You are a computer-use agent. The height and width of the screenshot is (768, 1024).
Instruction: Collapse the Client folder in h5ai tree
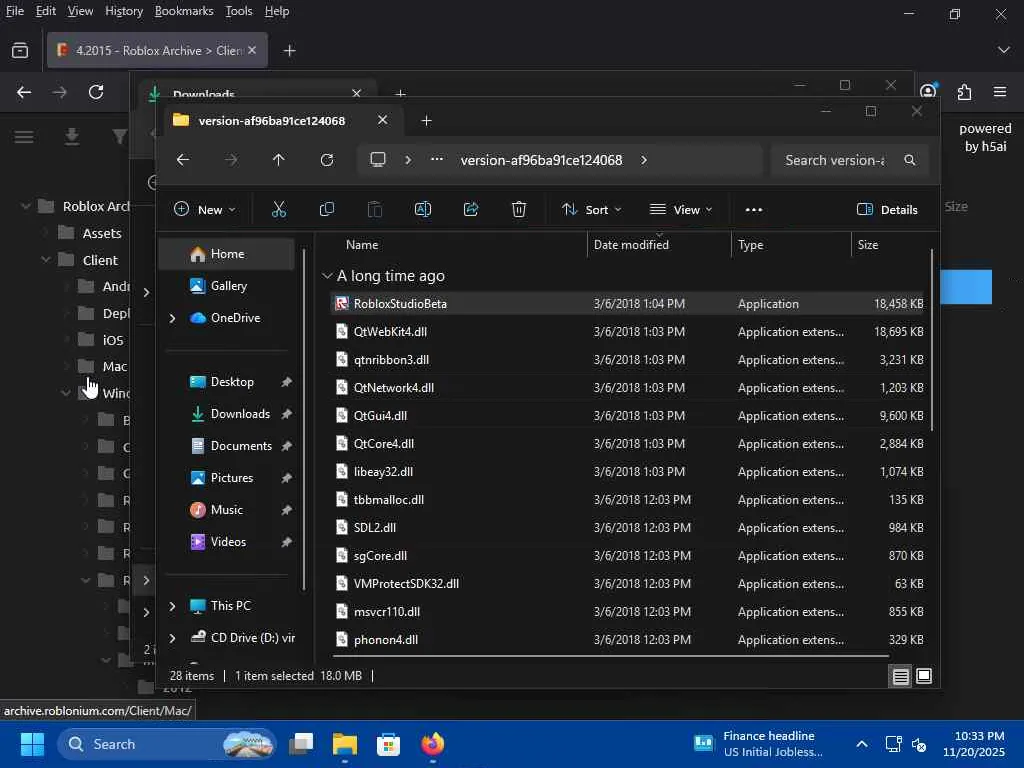(x=46, y=260)
